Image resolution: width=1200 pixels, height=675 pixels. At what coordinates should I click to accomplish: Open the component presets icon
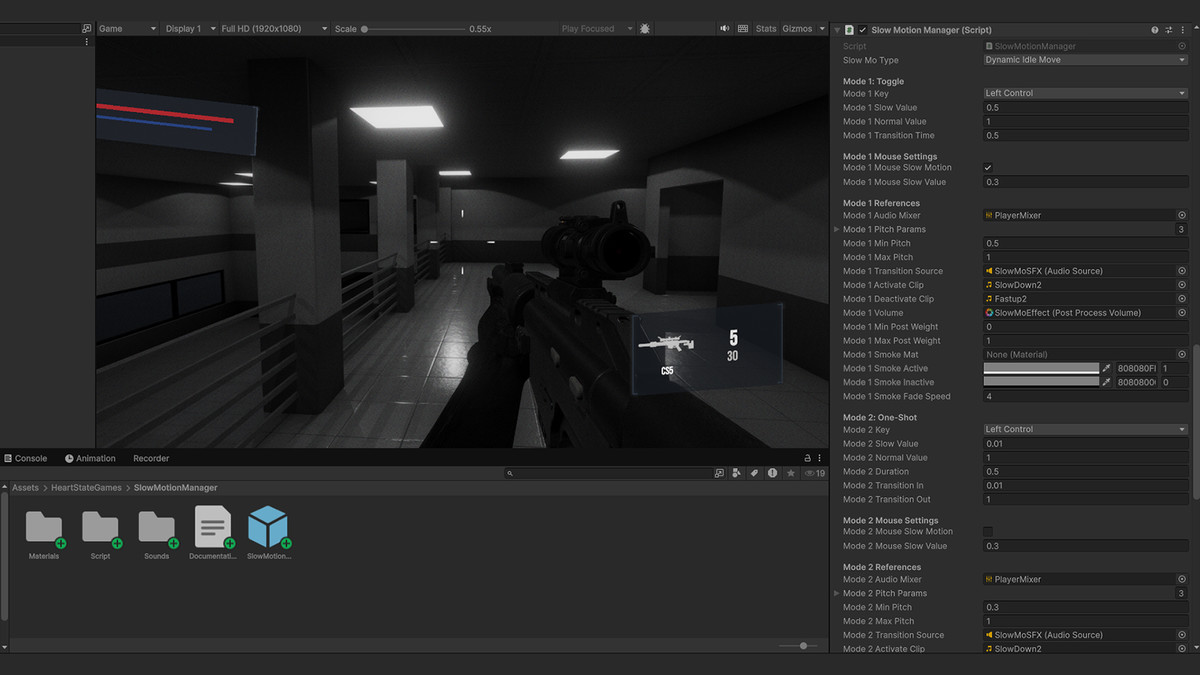1168,30
